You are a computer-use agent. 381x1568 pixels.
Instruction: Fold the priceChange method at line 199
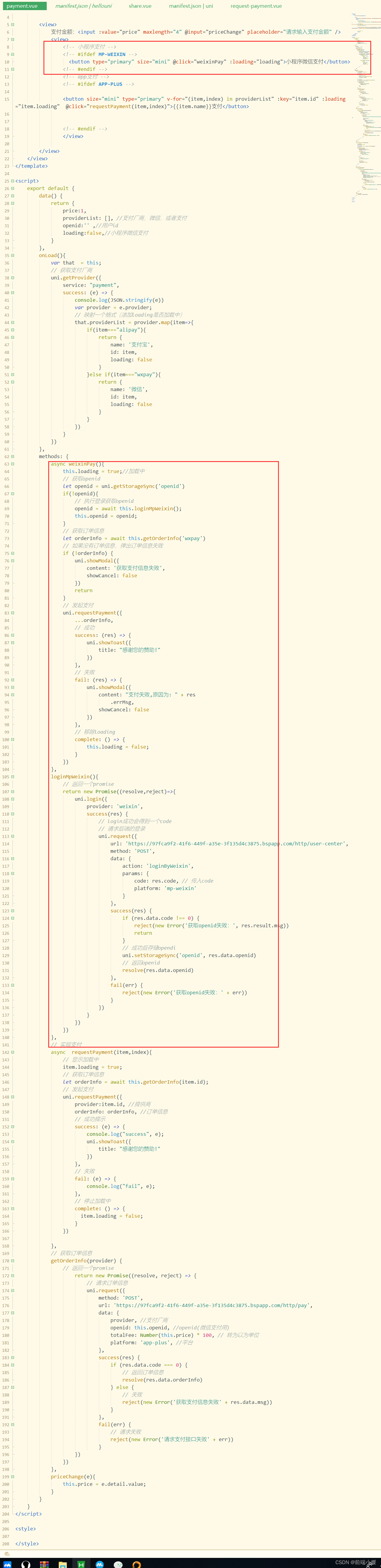(x=13, y=1477)
